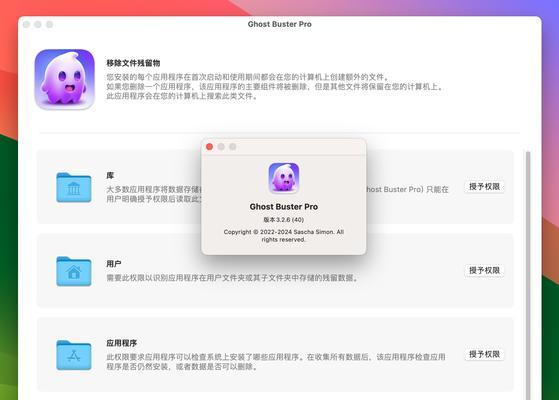Screen dimensions: 559x400
Task: Grant permission for the 应用程序 folder
Action: click(x=484, y=354)
